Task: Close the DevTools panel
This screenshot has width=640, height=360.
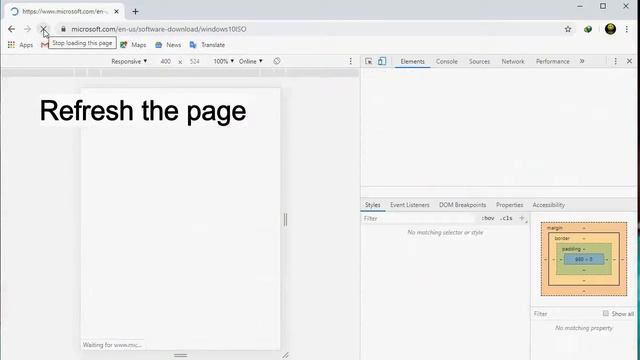Action: point(629,61)
